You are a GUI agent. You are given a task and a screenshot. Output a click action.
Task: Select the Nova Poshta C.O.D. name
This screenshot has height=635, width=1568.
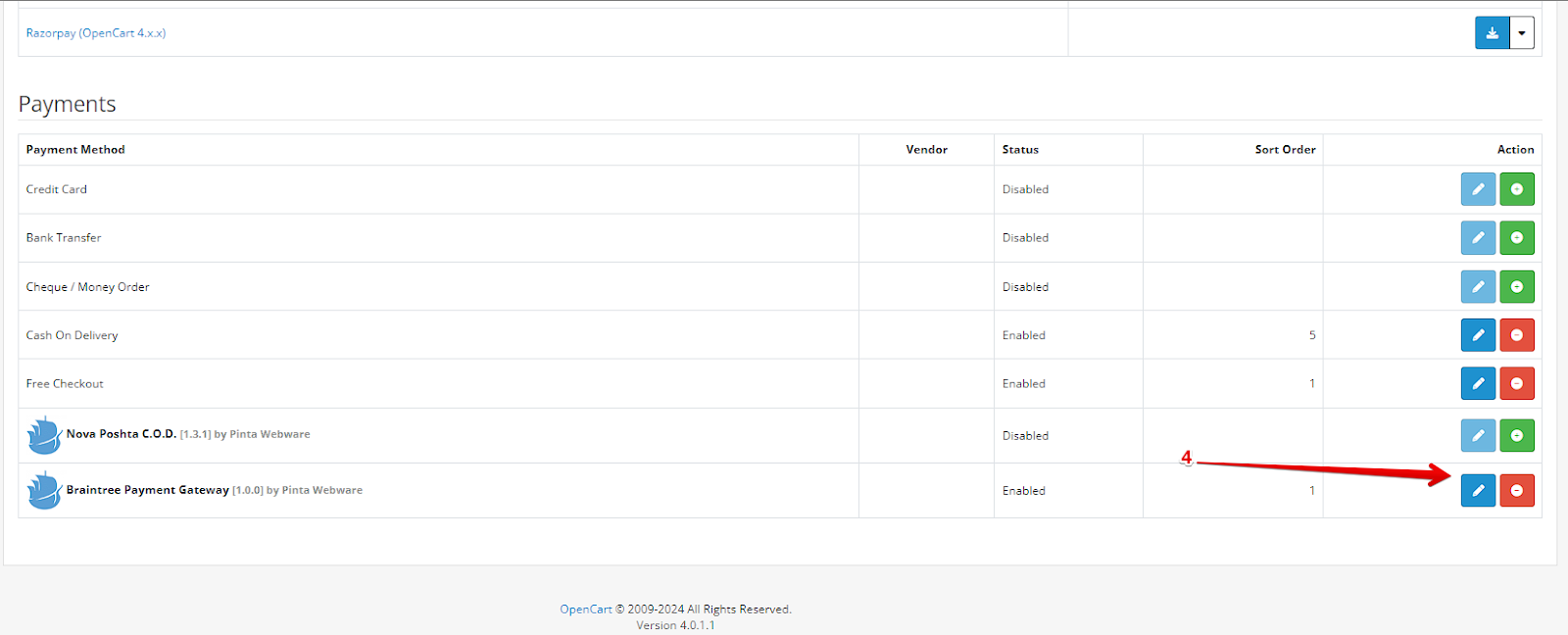(x=122, y=434)
